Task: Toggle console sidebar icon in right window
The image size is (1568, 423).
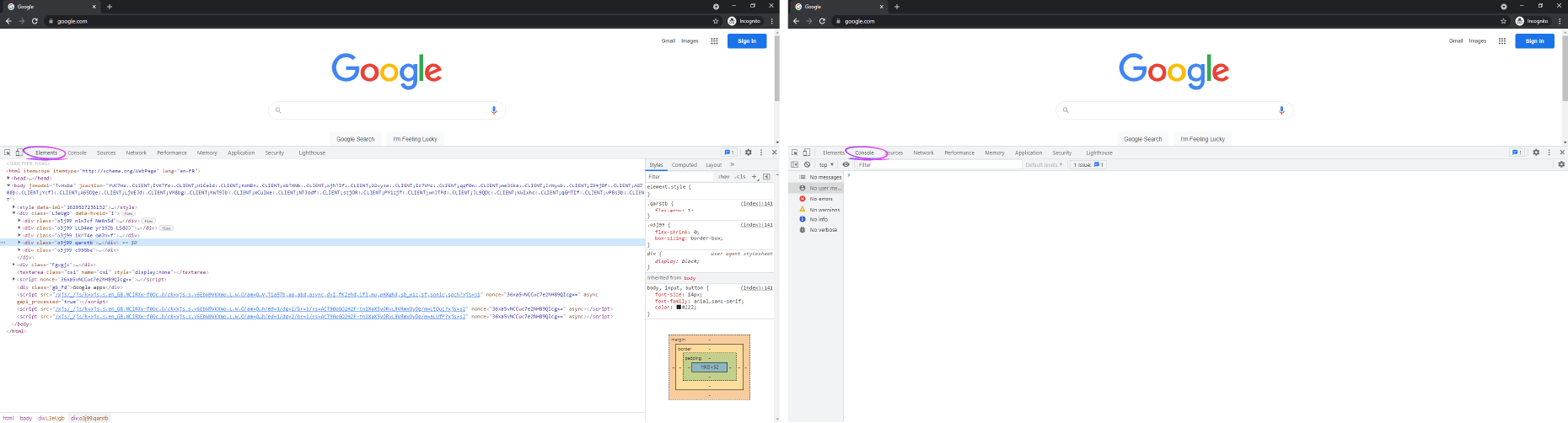Action: pos(795,165)
